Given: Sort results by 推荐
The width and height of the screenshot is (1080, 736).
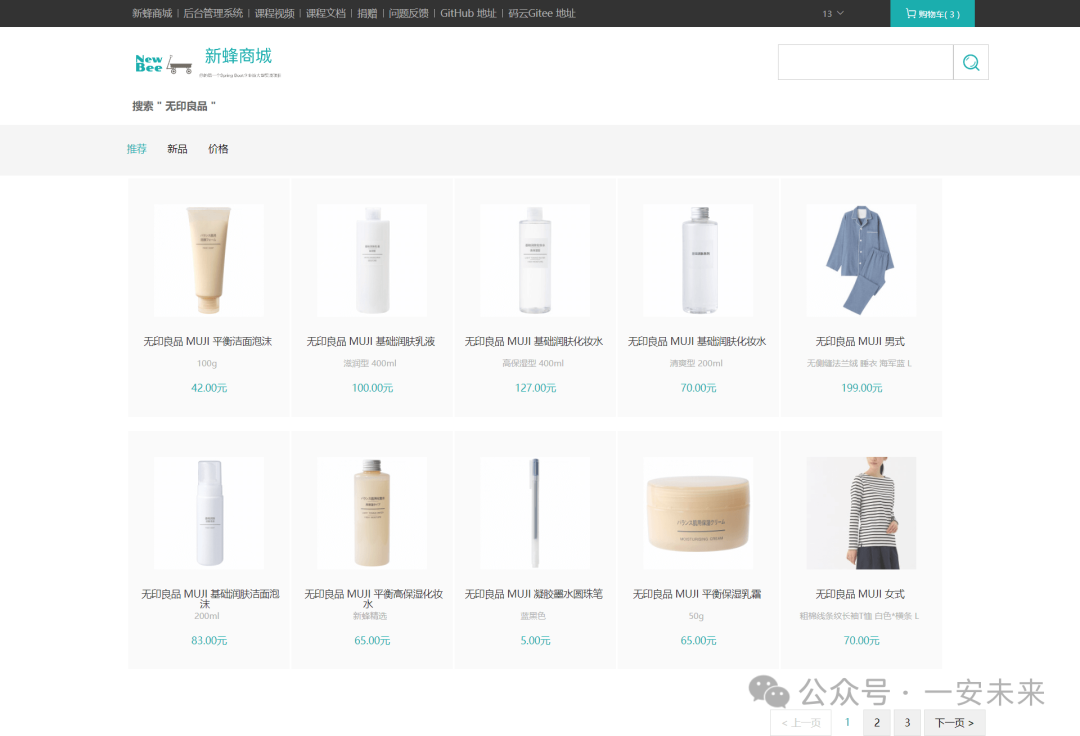Looking at the screenshot, I should [136, 149].
